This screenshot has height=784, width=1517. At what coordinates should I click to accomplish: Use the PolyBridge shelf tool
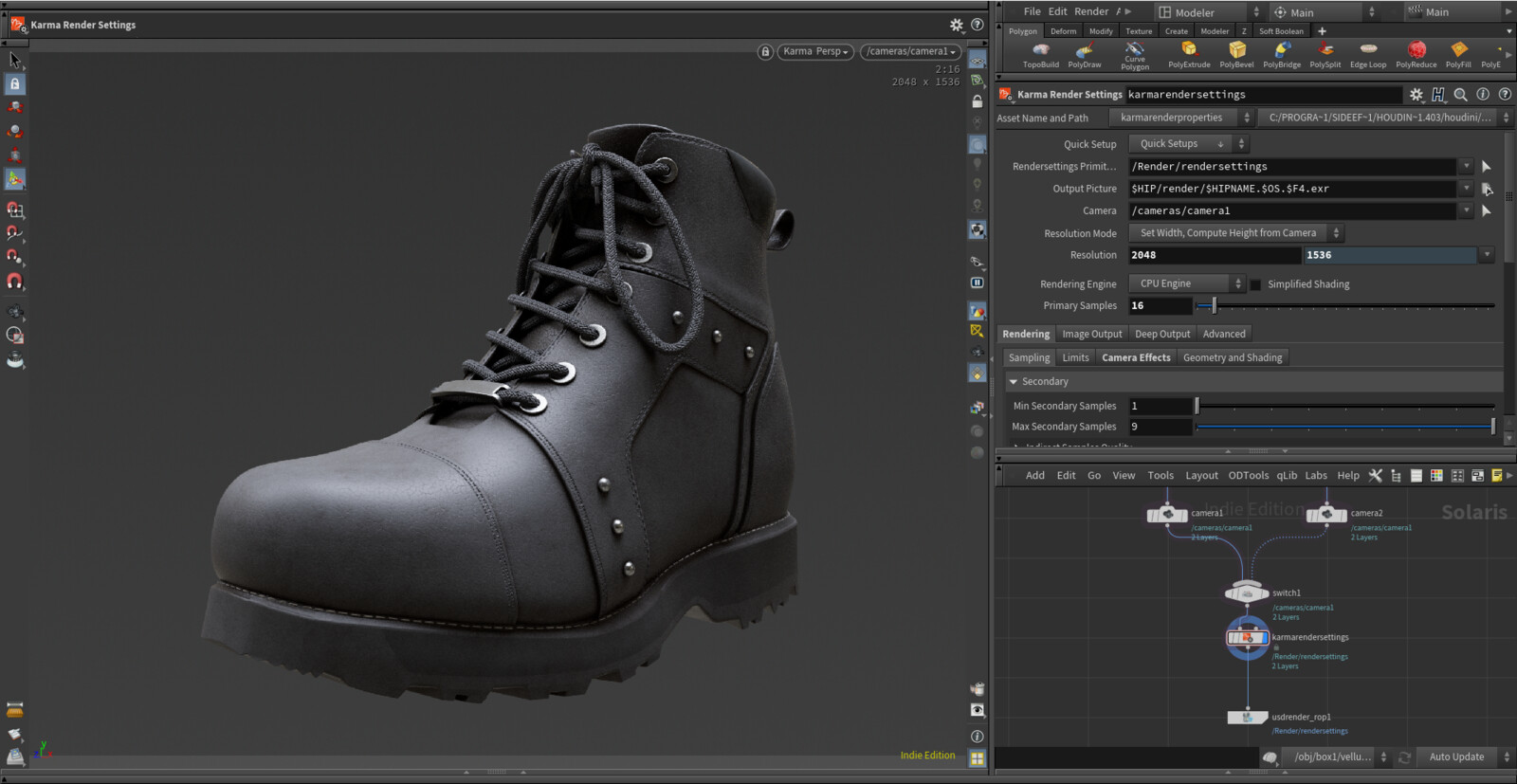point(1282,55)
